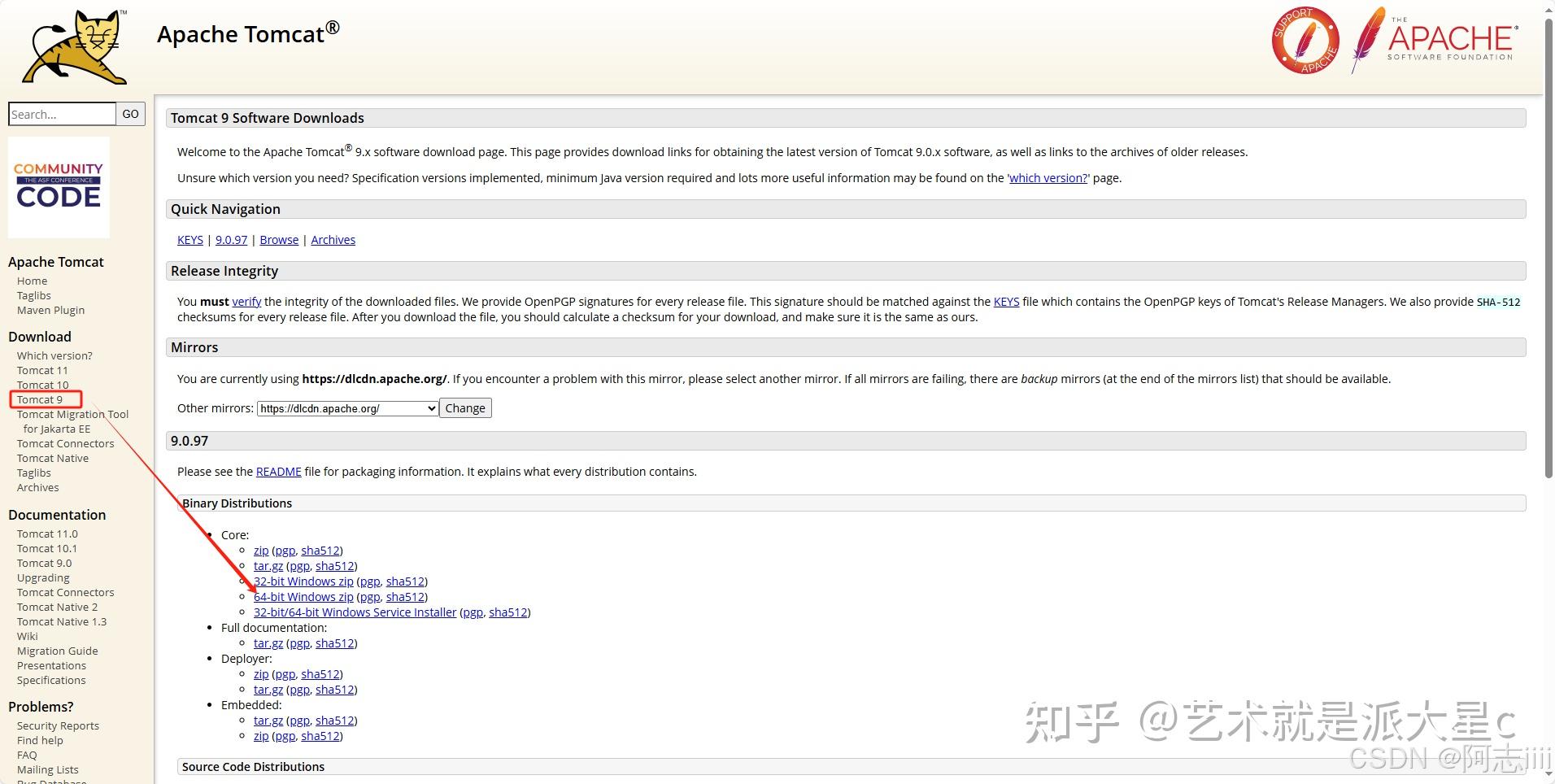Viewport: 1555px width, 784px height.
Task: Open the Support Apache round badge
Action: pyautogui.click(x=1305, y=41)
